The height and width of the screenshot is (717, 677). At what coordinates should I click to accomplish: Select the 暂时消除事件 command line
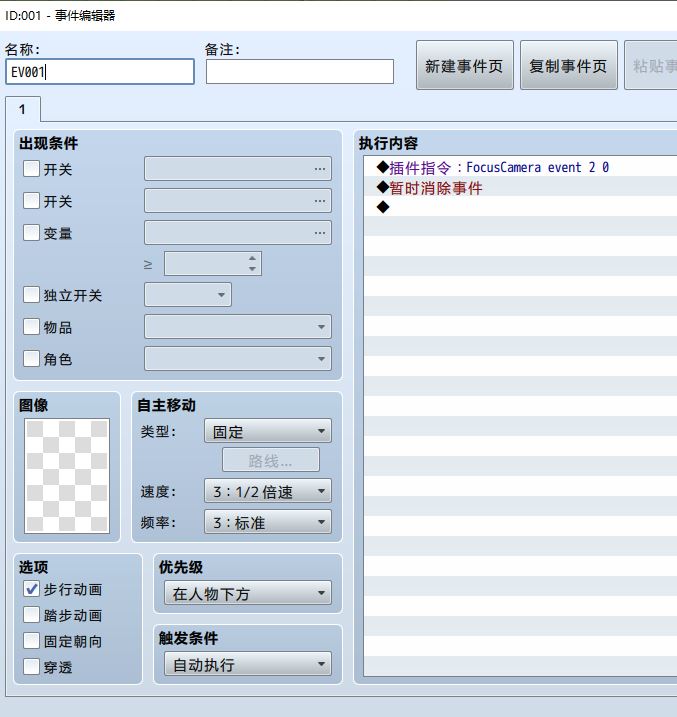click(x=521, y=187)
